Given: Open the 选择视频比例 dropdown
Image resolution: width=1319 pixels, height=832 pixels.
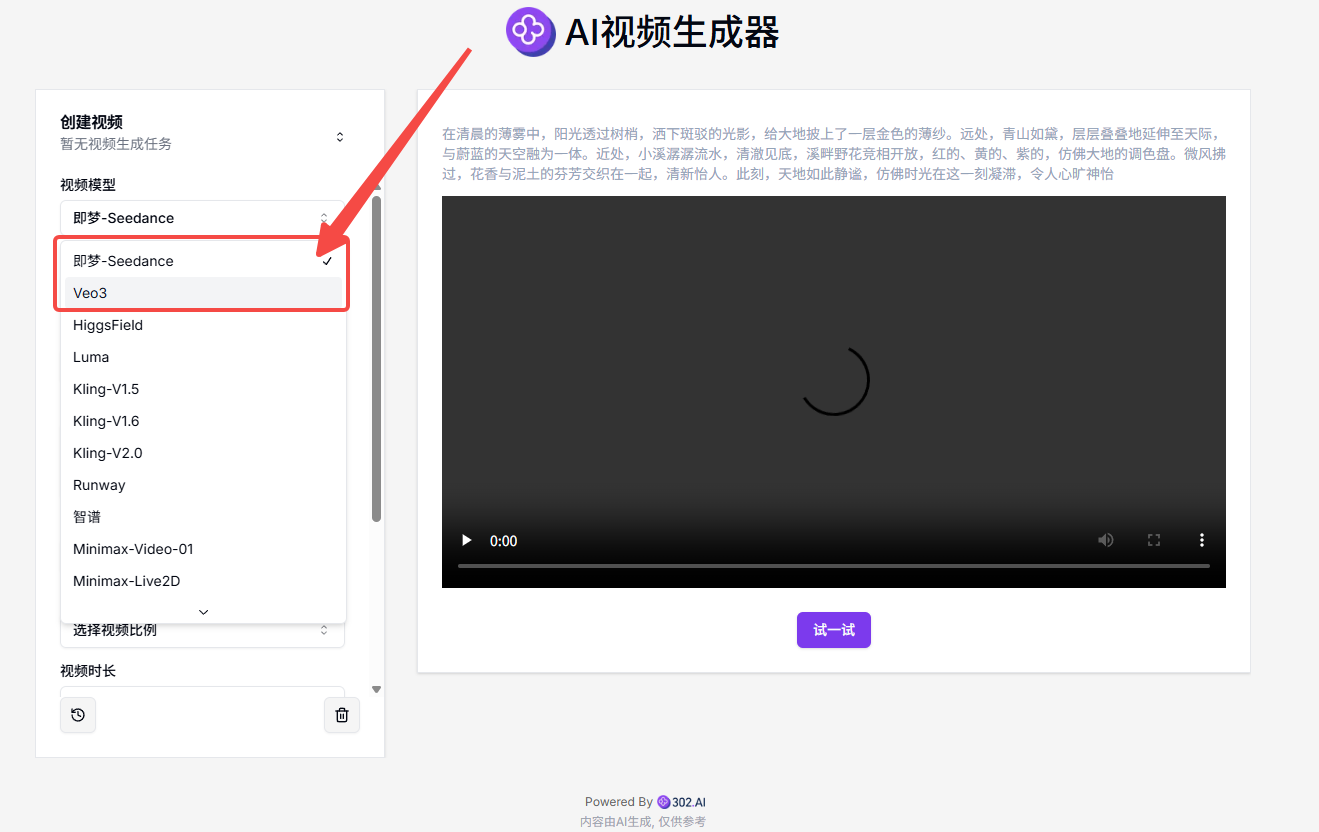Looking at the screenshot, I should click(202, 630).
